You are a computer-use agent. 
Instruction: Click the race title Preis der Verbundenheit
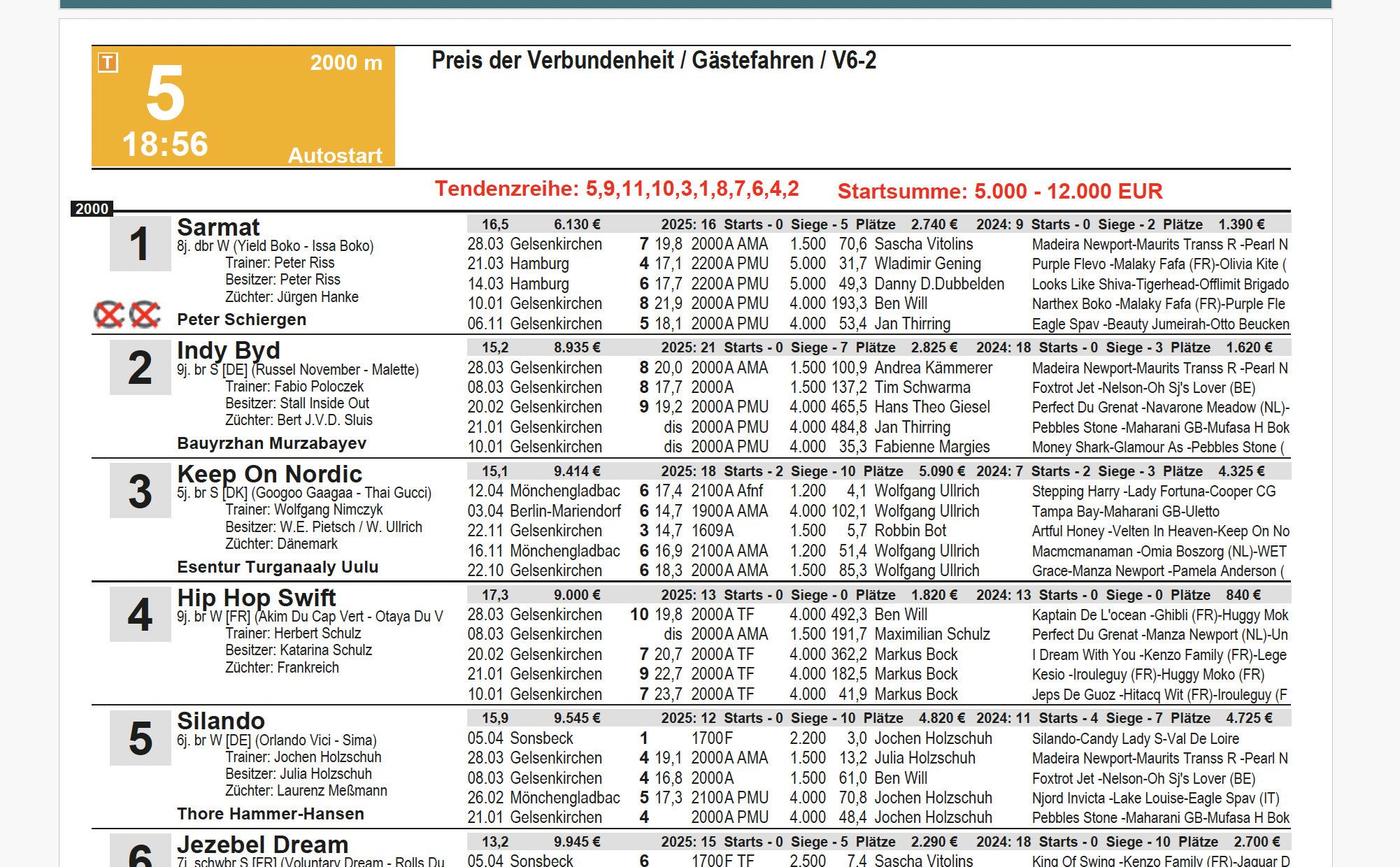(x=653, y=60)
